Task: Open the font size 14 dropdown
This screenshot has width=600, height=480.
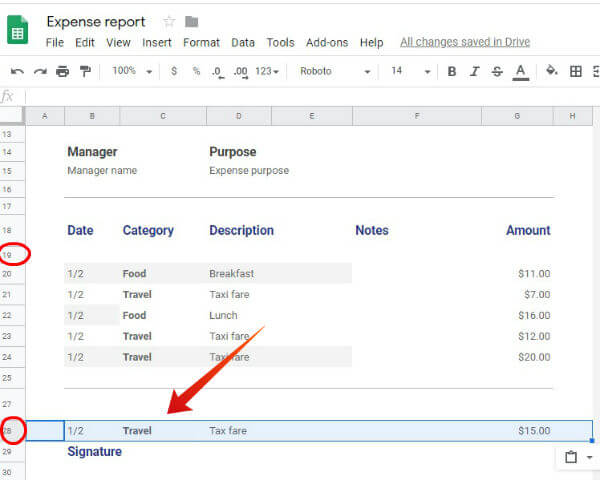Action: coord(410,71)
